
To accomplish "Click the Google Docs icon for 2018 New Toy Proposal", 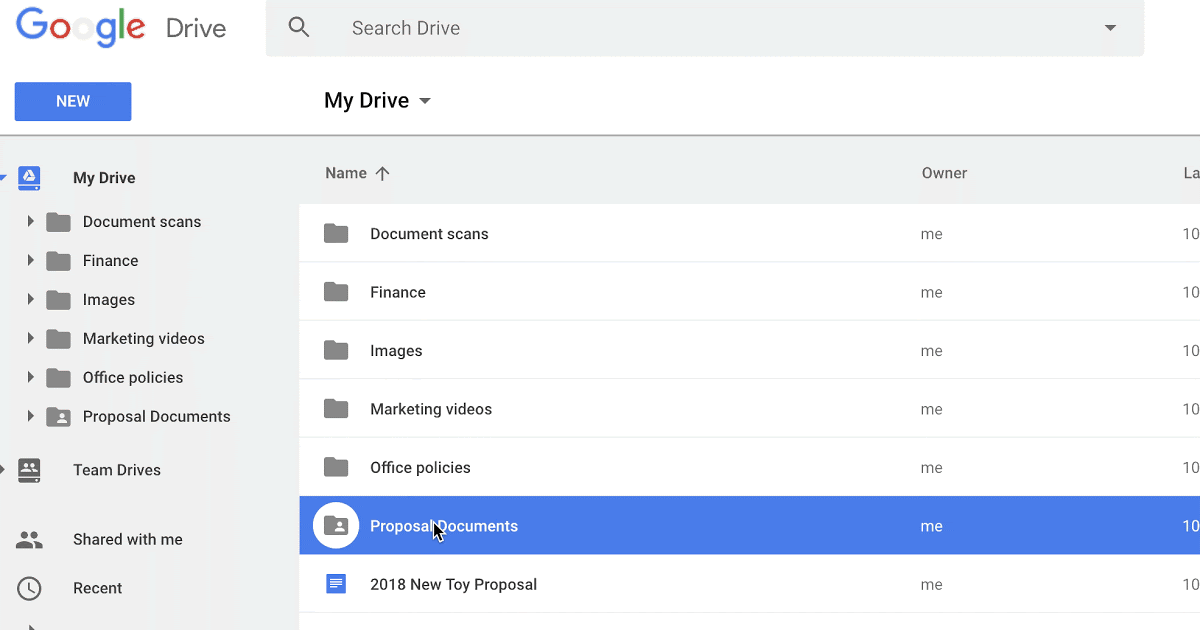I will (336, 584).
